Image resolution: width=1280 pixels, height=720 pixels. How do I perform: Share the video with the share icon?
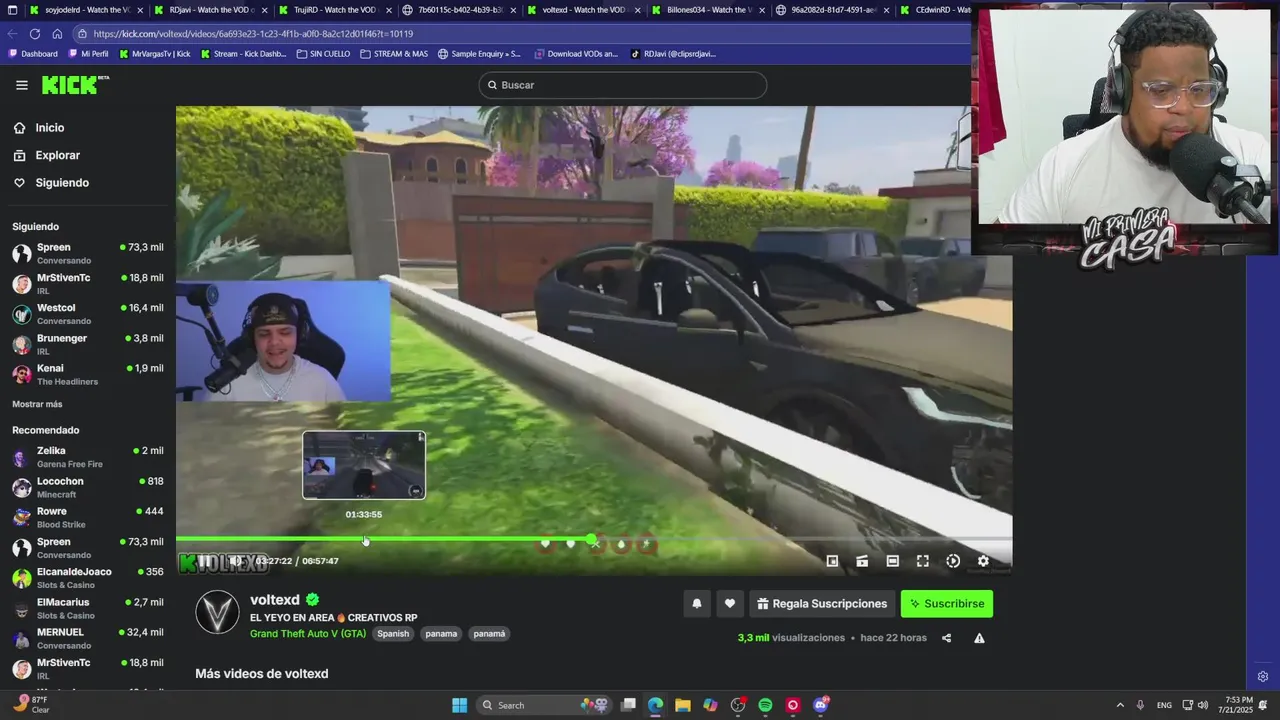coord(946,638)
